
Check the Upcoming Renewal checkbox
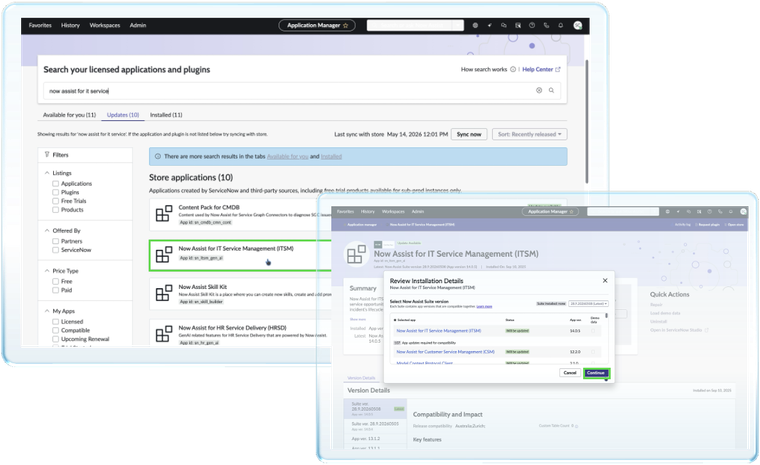tap(56, 339)
